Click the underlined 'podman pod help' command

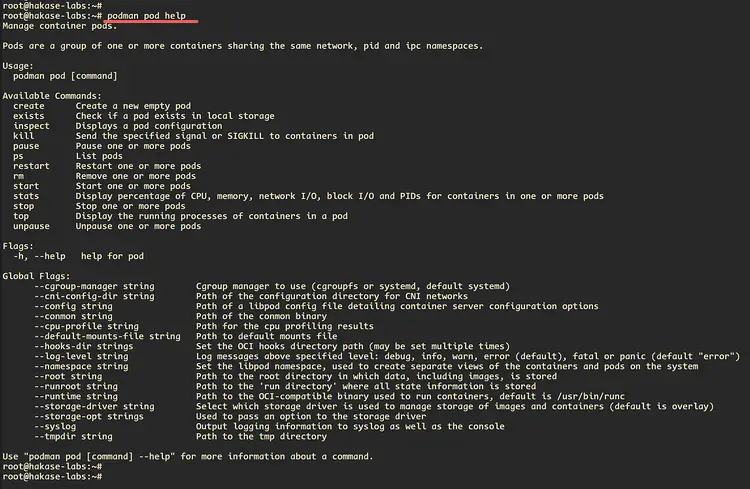pos(146,16)
